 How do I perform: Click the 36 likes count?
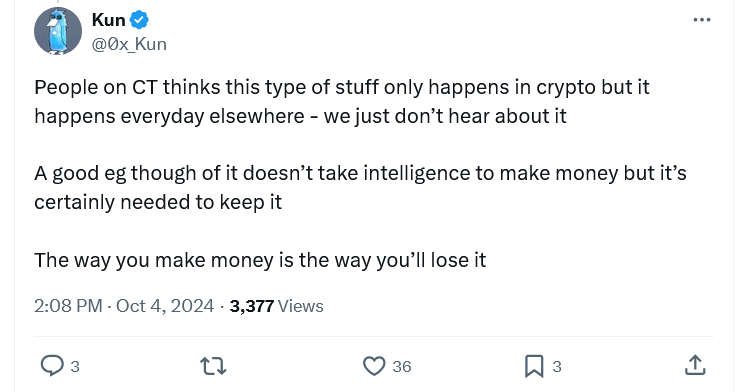(x=402, y=367)
